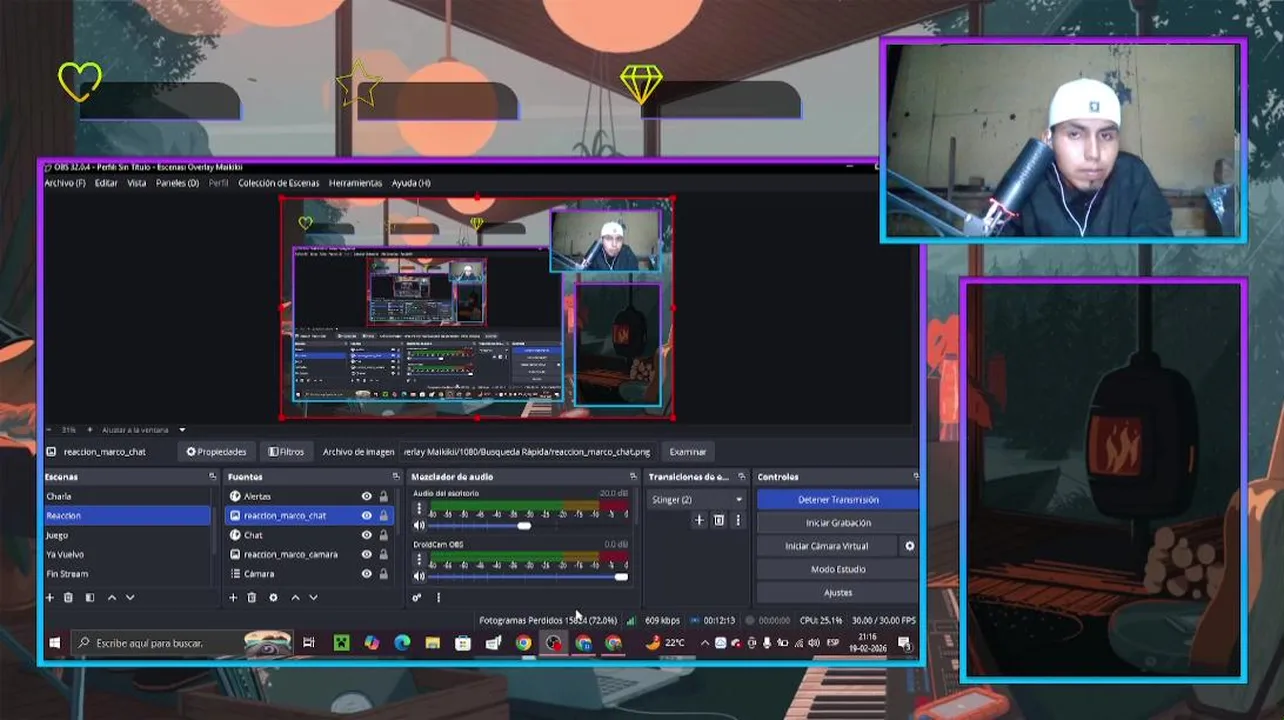The height and width of the screenshot is (720, 1284).
Task: Adjust Audio del escritorio volume slider
Action: (528, 525)
